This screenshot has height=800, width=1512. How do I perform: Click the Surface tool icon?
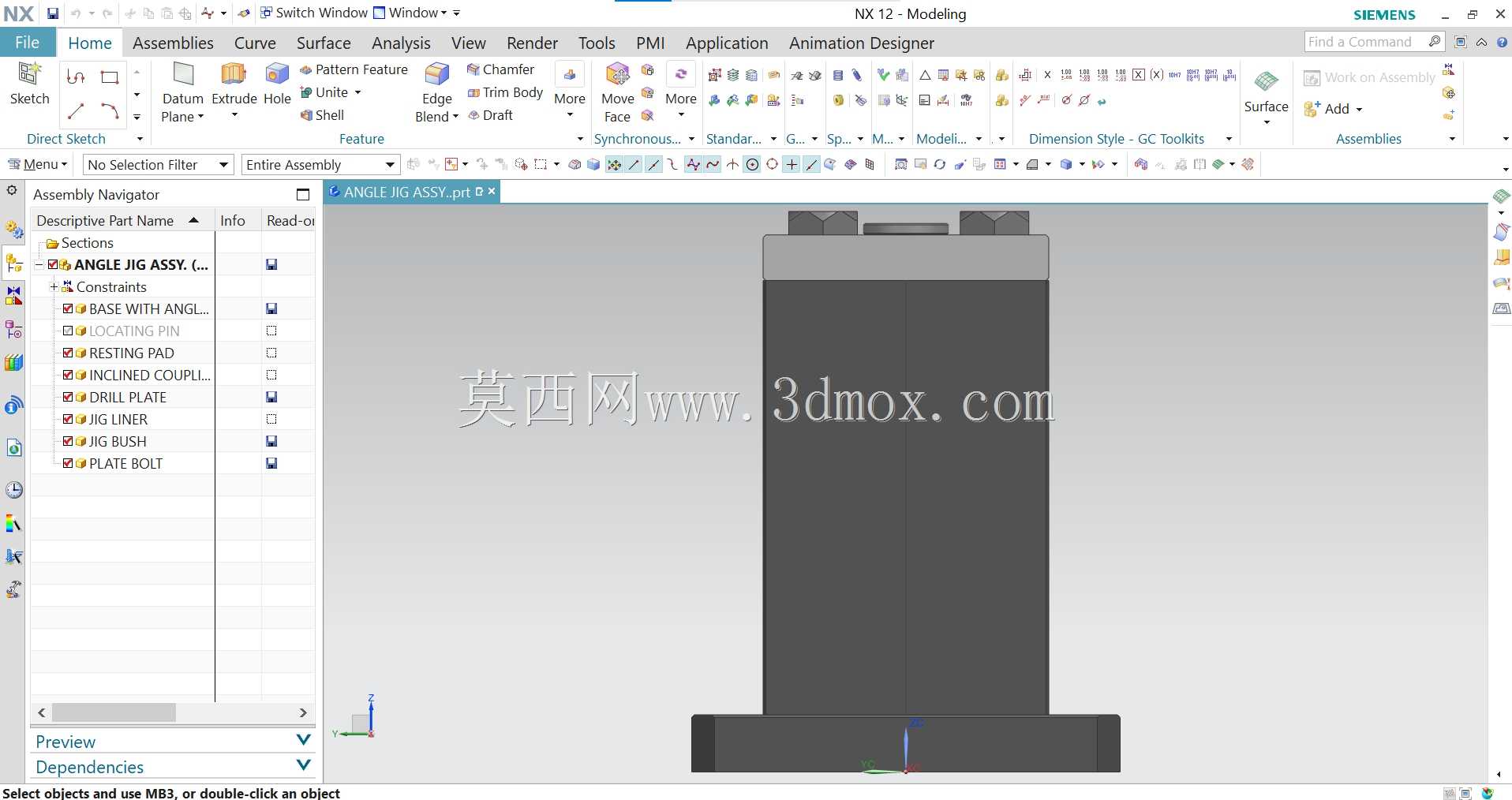tap(1266, 80)
